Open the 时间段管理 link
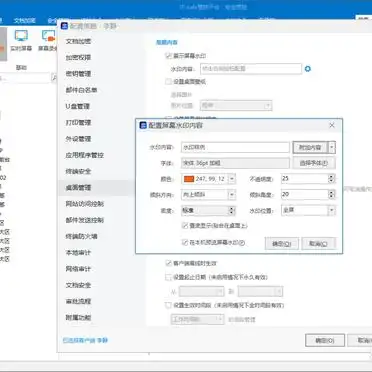 (242, 319)
